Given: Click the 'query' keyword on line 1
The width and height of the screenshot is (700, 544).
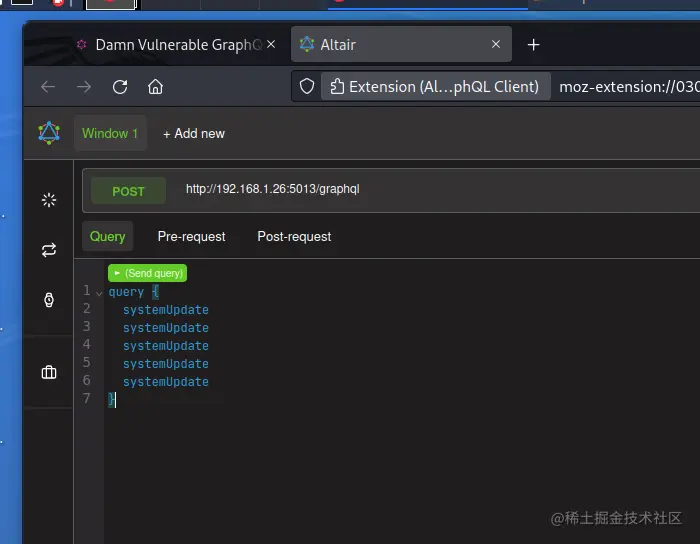Looking at the screenshot, I should coord(126,292).
